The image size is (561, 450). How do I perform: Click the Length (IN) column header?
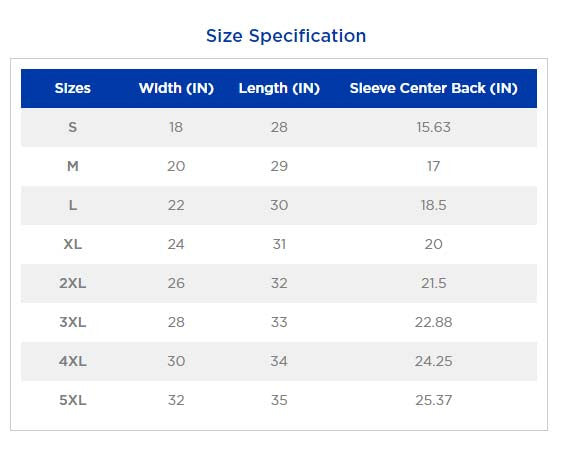(279, 88)
